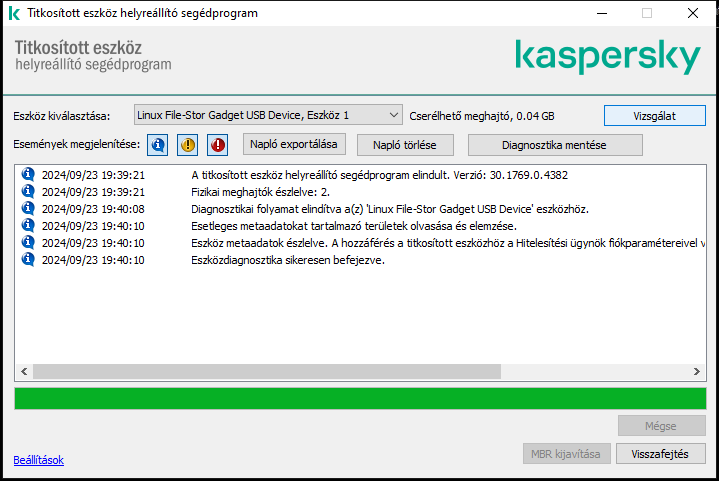The width and height of the screenshot is (719, 481).
Task: Click info icon of 'segédprogram elindult' row
Action: pyautogui.click(x=28, y=174)
